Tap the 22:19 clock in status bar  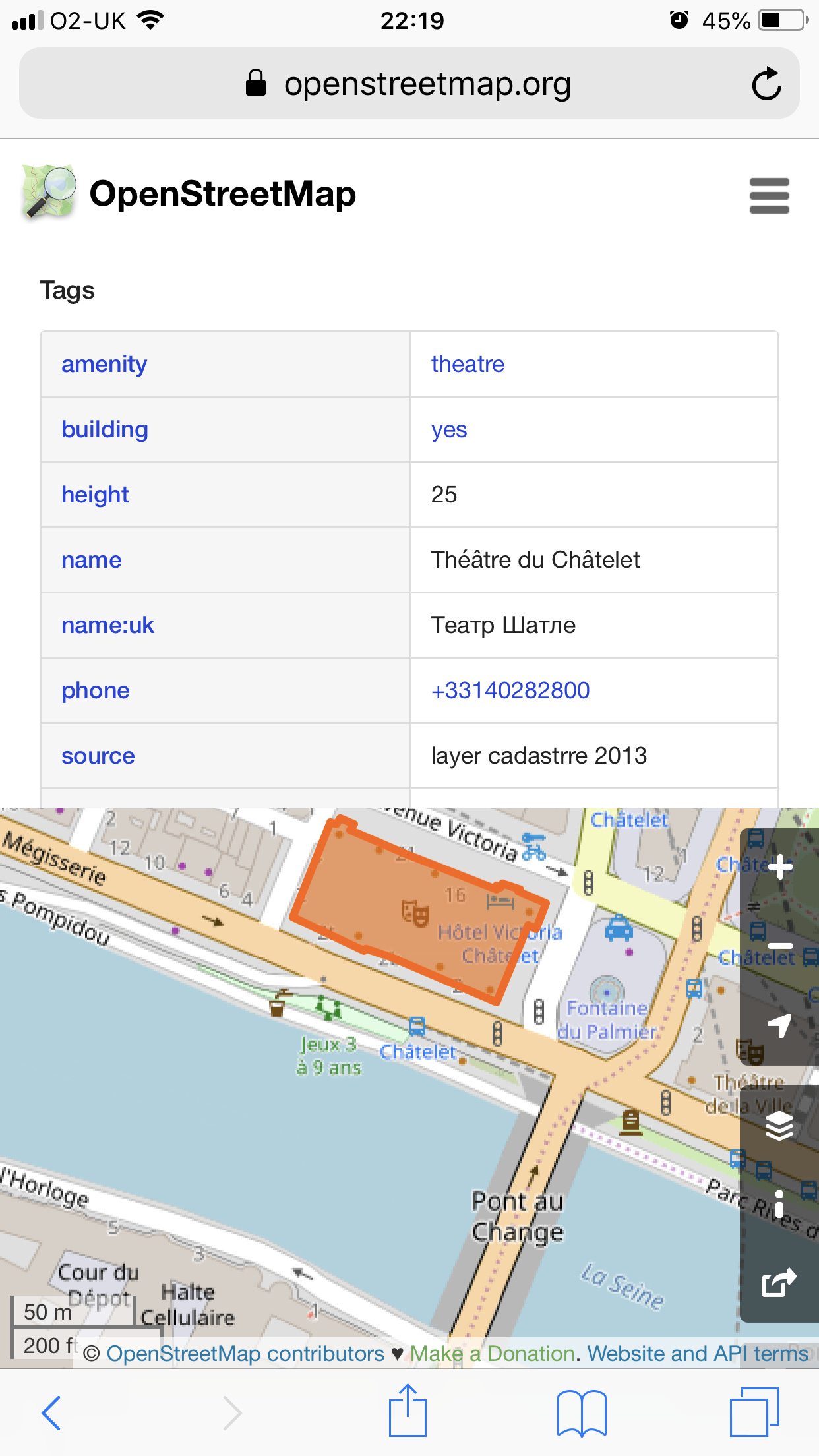point(412,20)
